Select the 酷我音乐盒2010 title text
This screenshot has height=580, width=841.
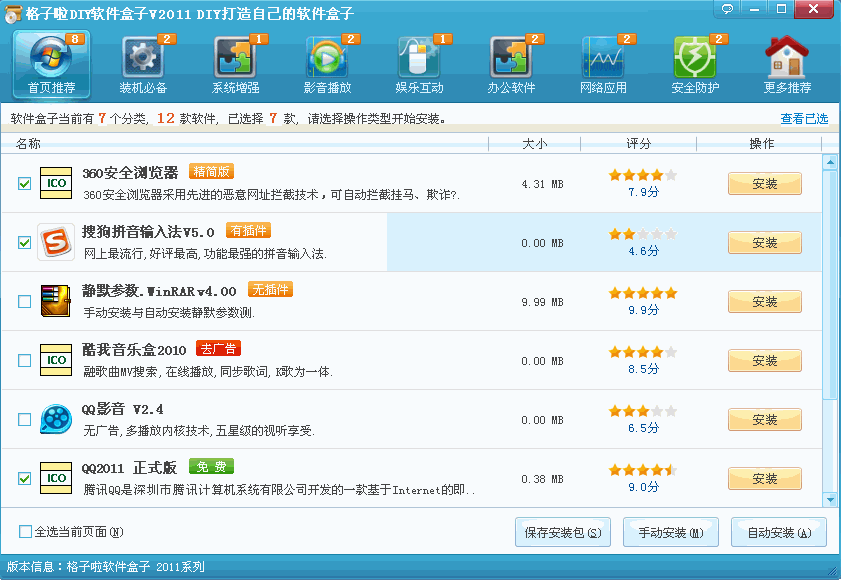point(134,350)
